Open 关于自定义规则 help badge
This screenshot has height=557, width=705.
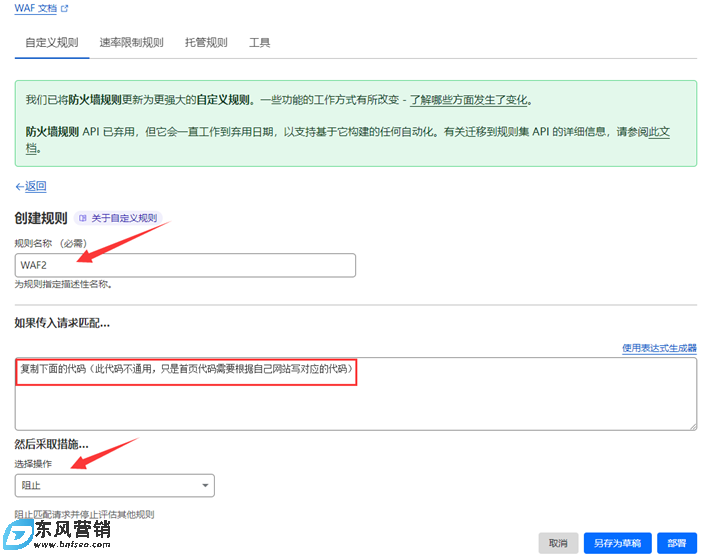pos(118,218)
